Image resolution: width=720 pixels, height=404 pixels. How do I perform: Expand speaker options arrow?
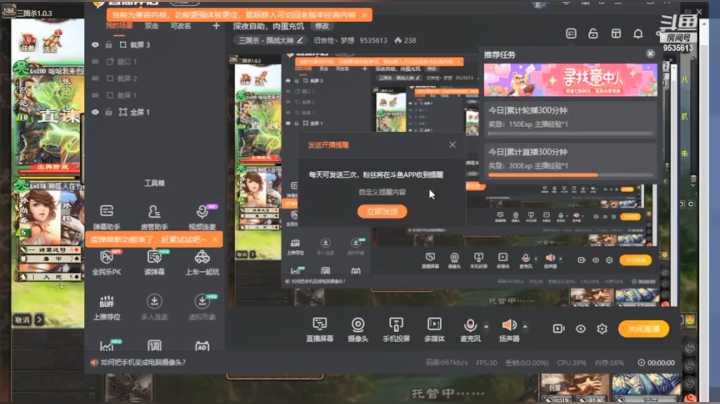[525, 326]
